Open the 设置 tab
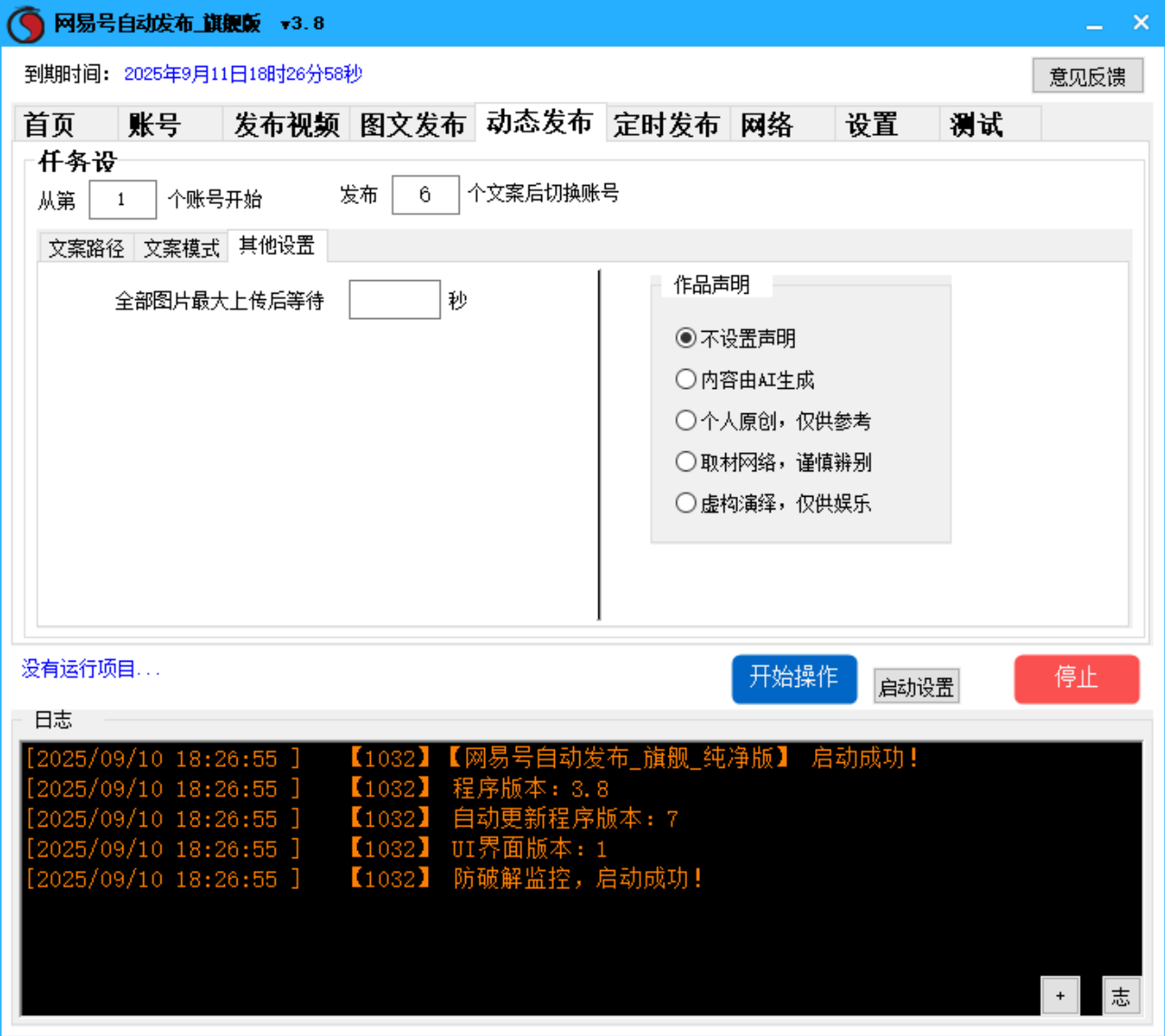Screen dimensions: 1165x1036 [871, 123]
